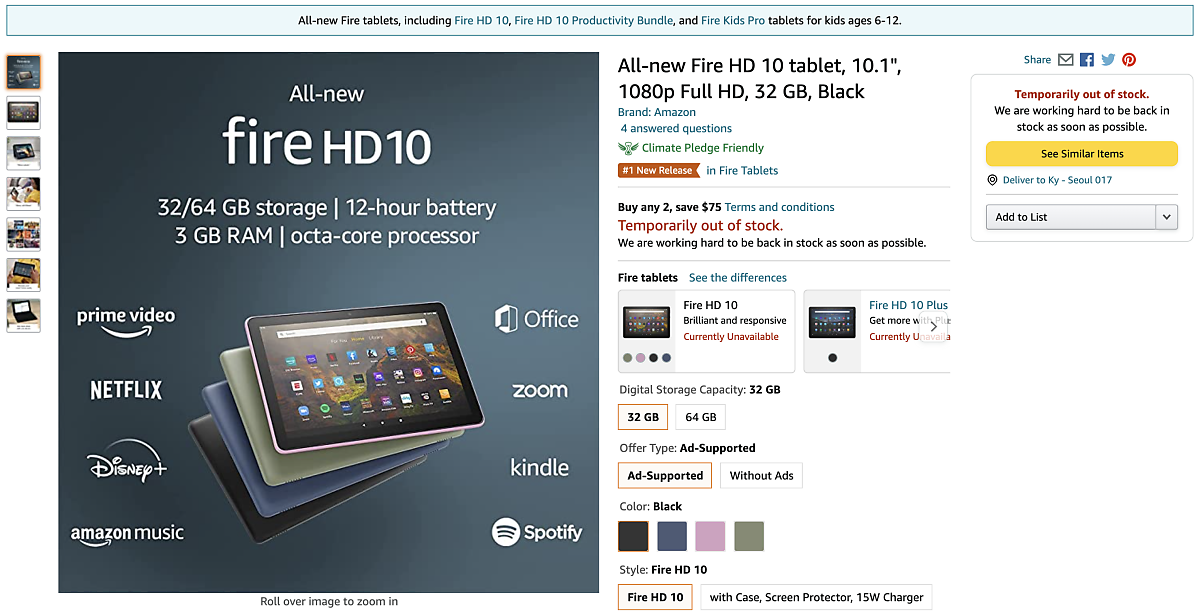Share on Twitter bird icon

[x=1108, y=60]
